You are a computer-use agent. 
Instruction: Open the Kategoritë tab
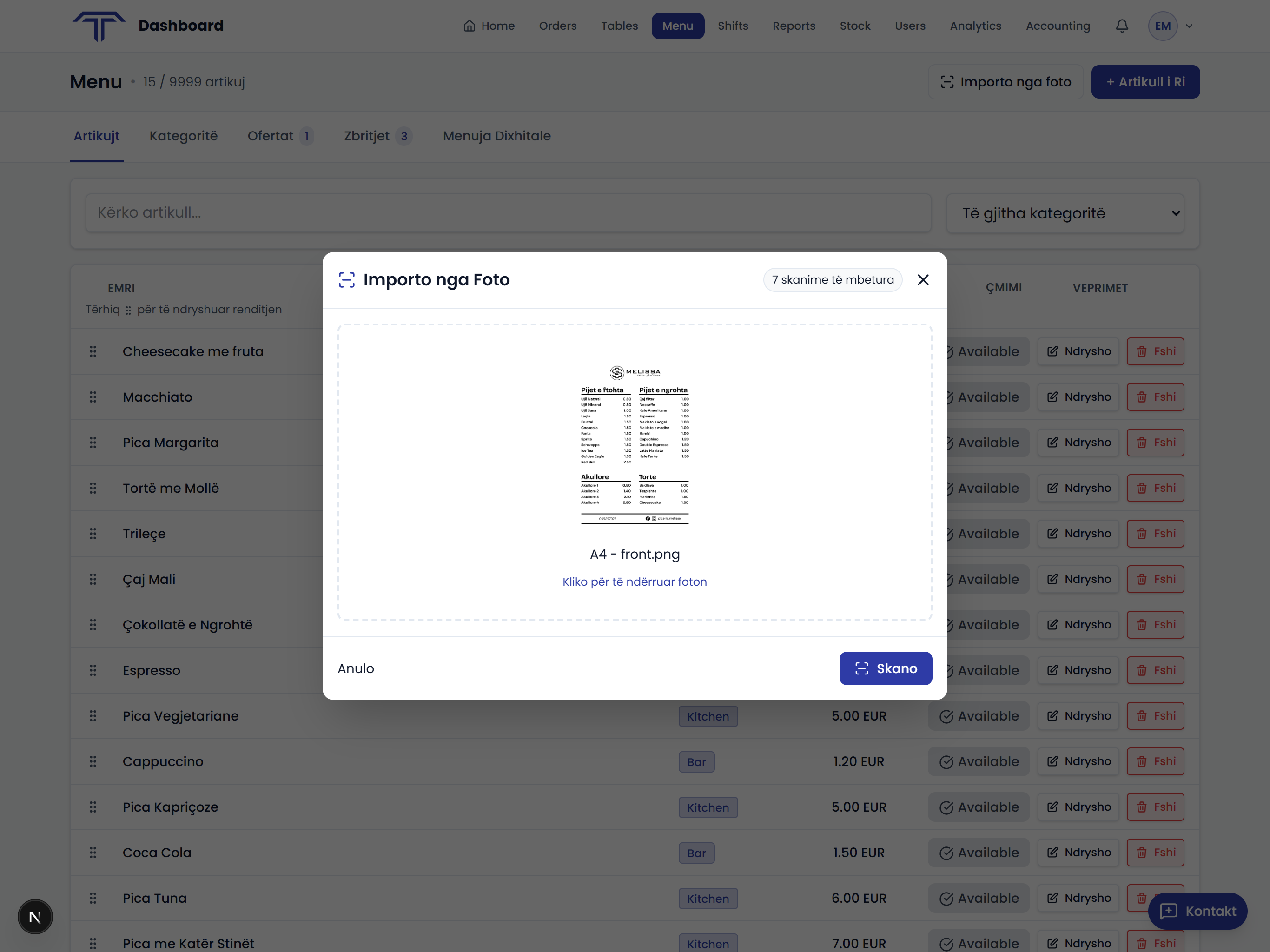pyautogui.click(x=183, y=136)
